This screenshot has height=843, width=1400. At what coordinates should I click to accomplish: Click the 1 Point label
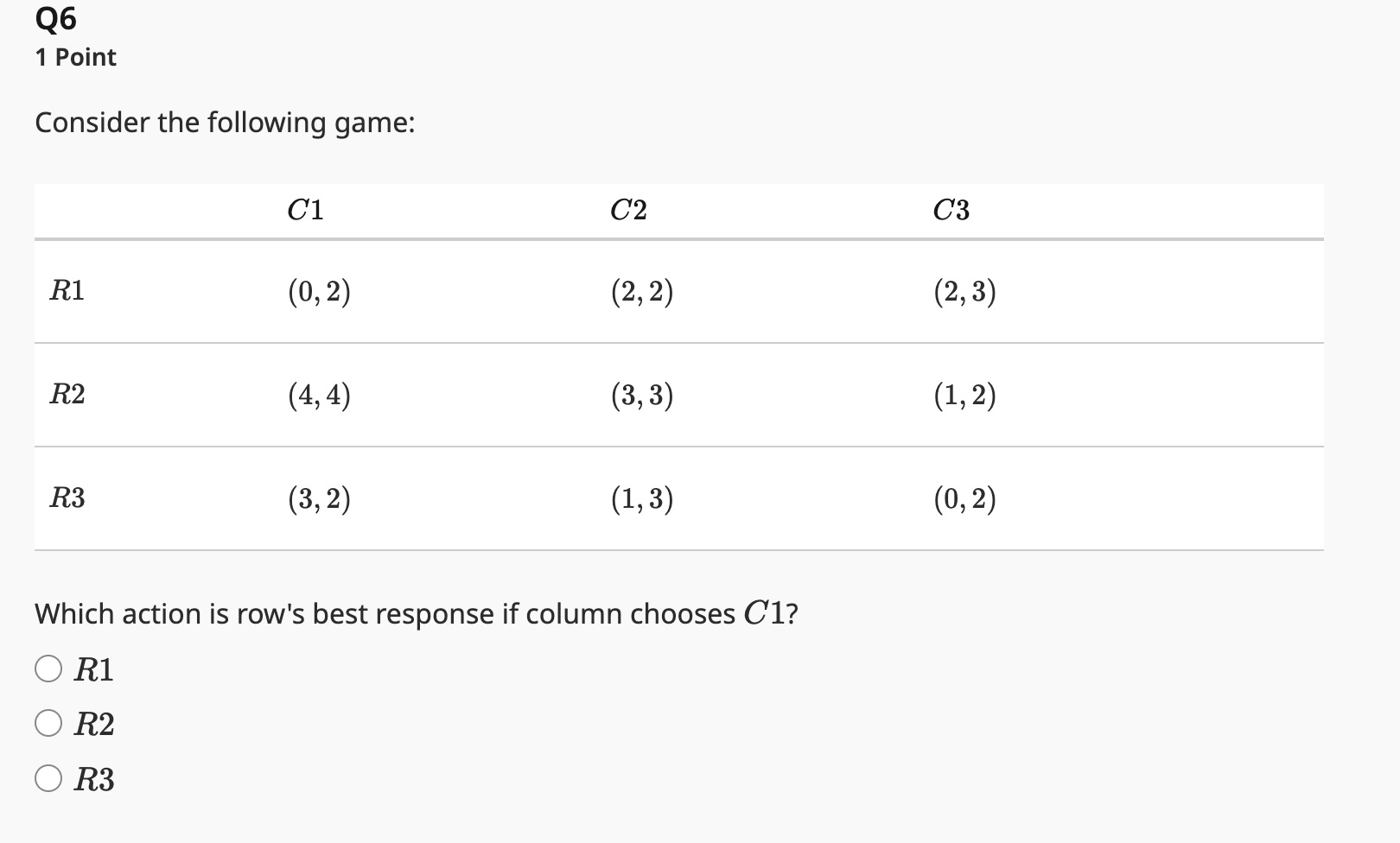(74, 57)
